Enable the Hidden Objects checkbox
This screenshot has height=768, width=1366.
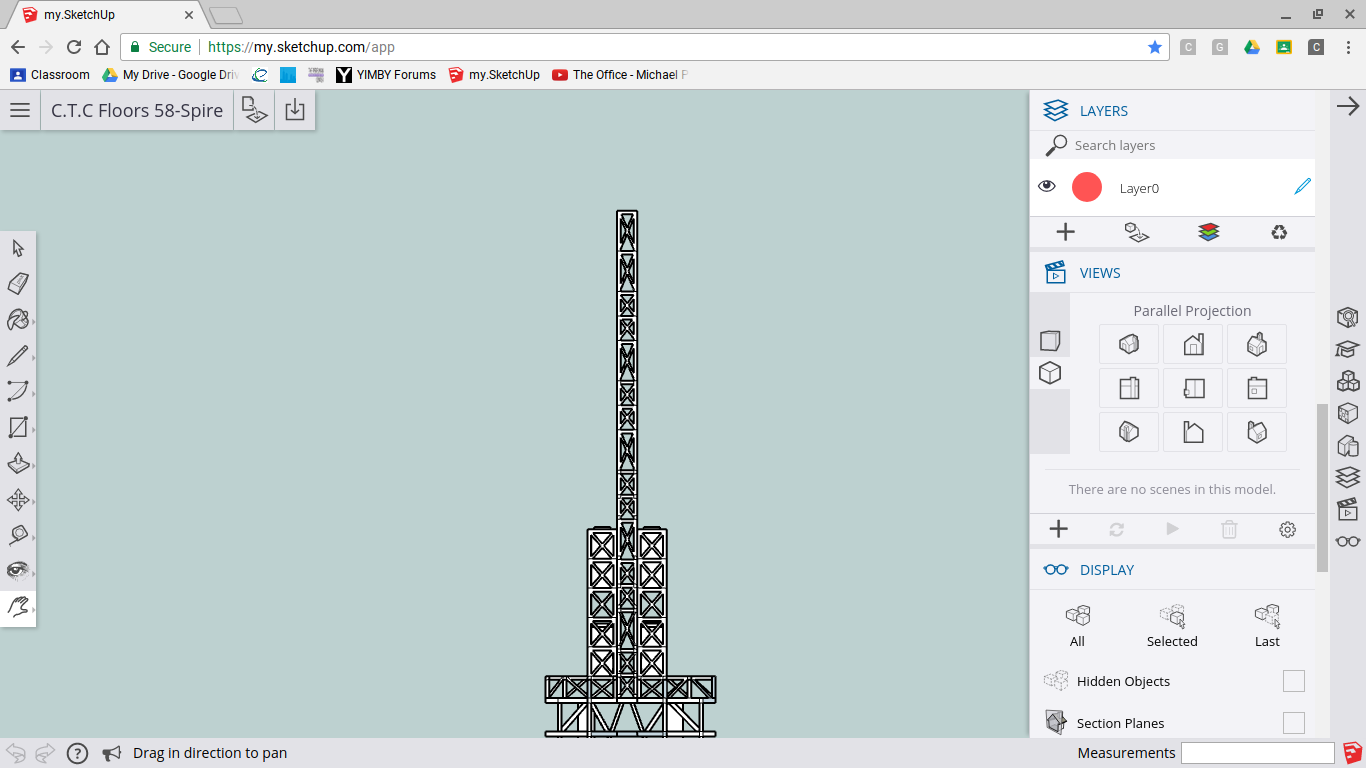1293,681
